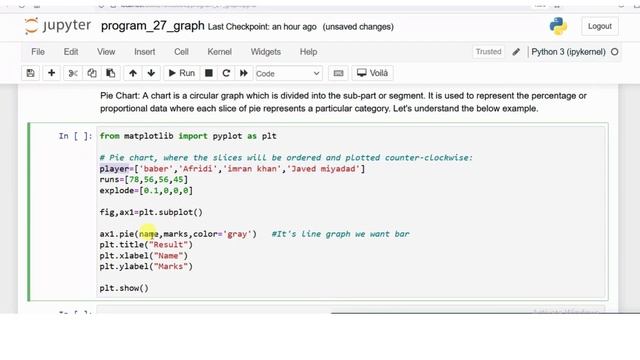The width and height of the screenshot is (640, 360).
Task: Click the plt.title("Result") line
Action: point(146,245)
